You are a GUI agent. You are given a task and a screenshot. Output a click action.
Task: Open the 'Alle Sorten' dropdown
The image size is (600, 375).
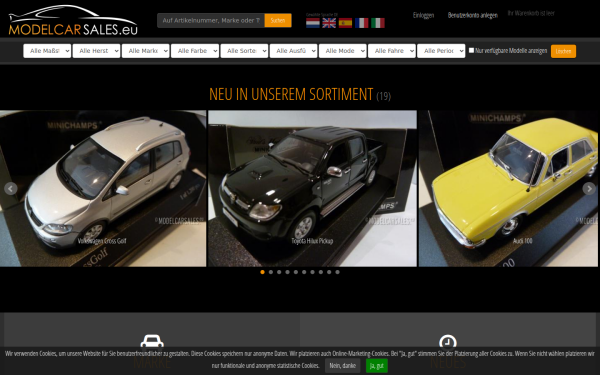(244, 51)
